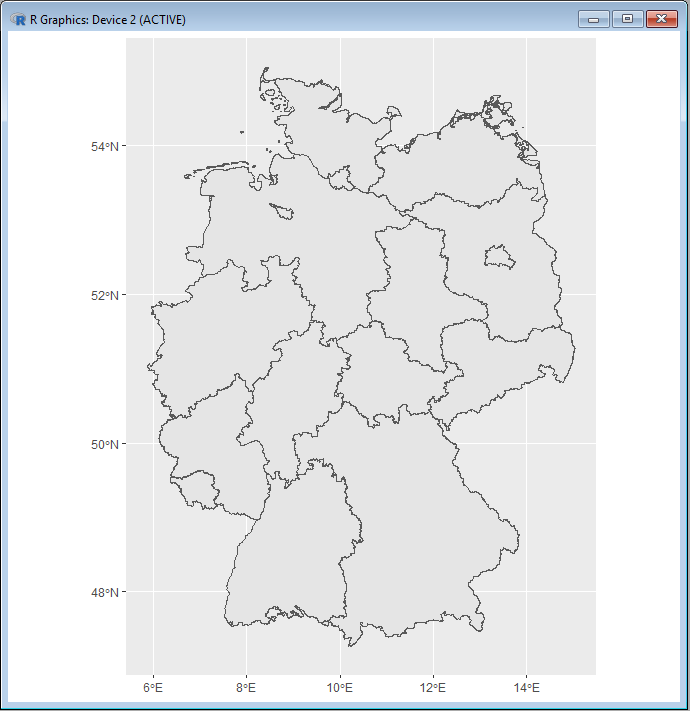Click the 12°E longitude axis label
This screenshot has width=690, height=711.
pyautogui.click(x=433, y=688)
